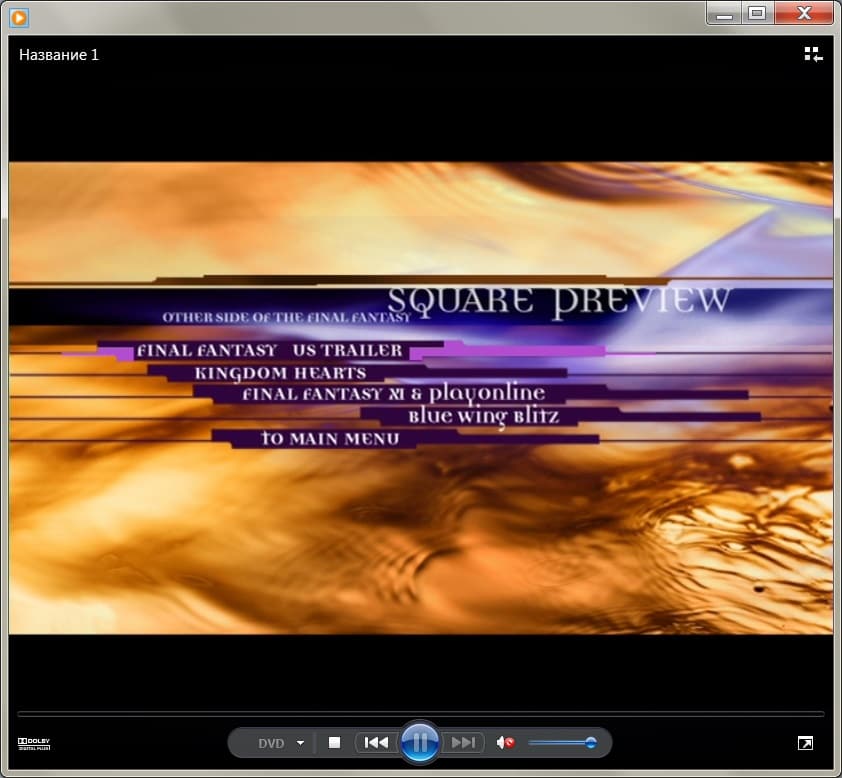
Task: Maximize the player window
Action: coord(758,13)
